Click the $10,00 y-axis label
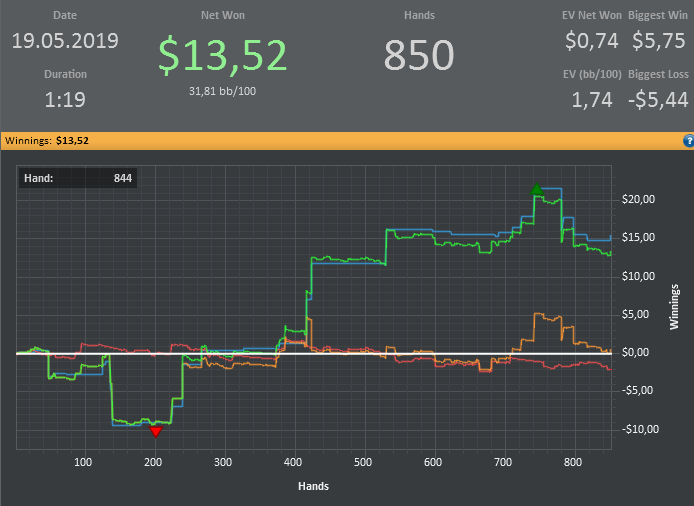Image resolution: width=694 pixels, height=506 pixels. [638, 276]
